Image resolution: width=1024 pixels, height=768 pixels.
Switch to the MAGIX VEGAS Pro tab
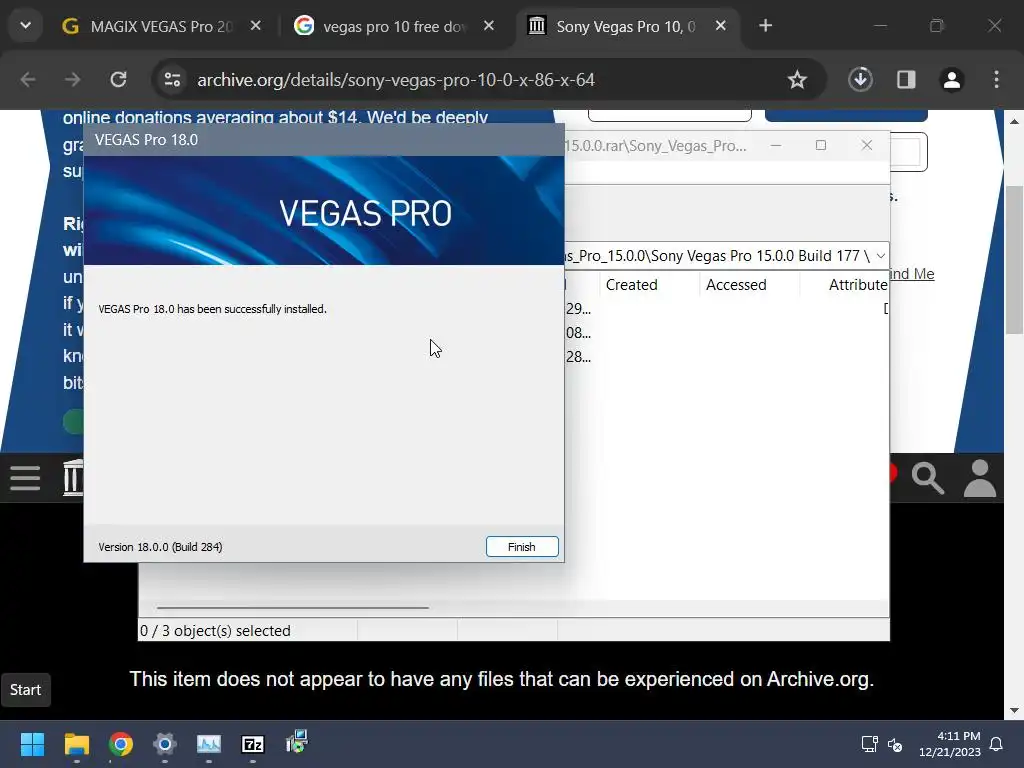click(x=161, y=26)
